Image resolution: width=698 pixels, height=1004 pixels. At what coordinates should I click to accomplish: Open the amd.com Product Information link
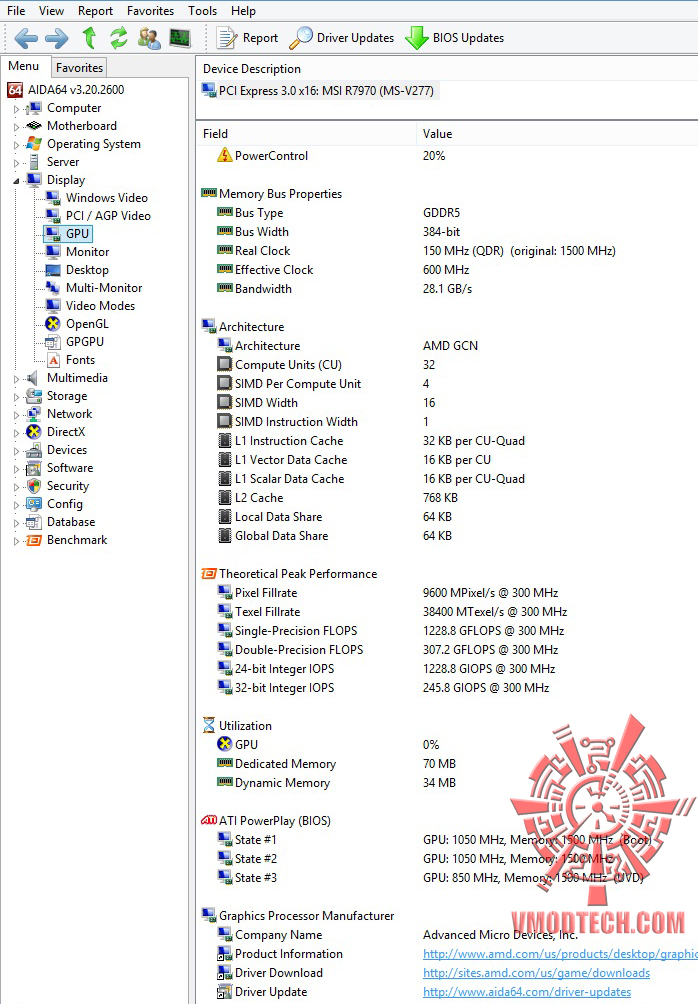point(560,954)
